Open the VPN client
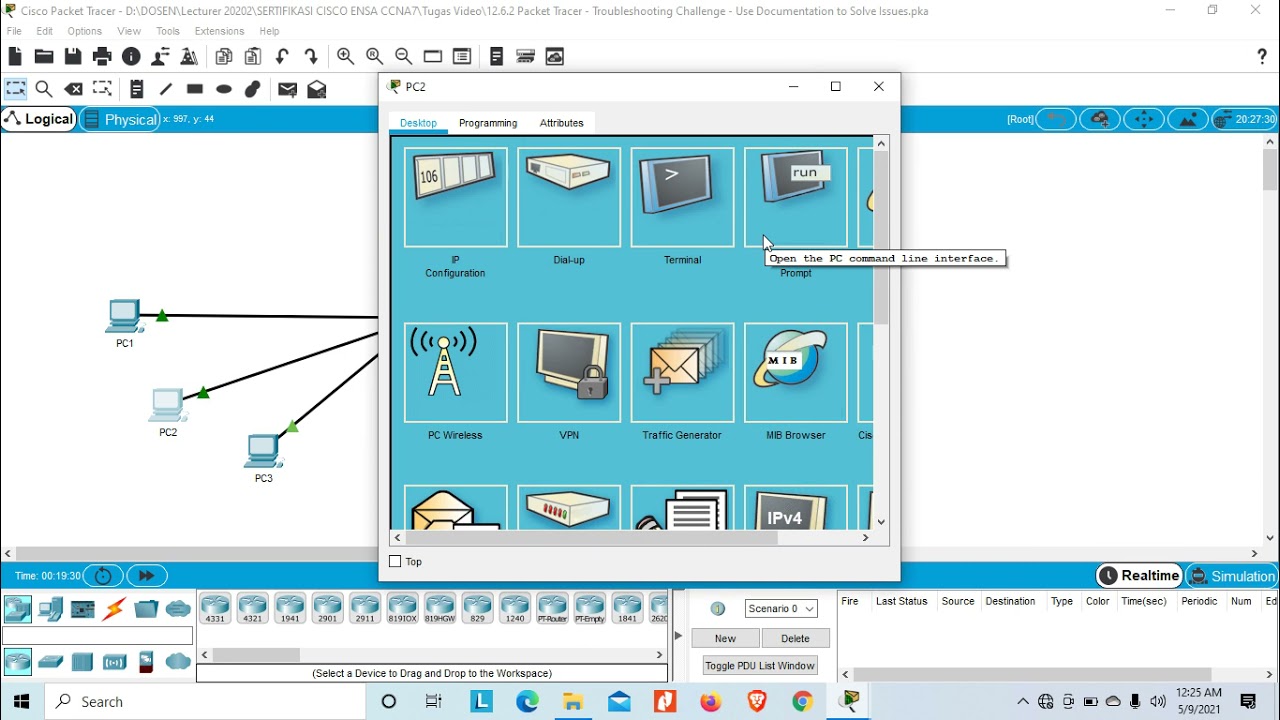Viewport: 1280px width, 720px height. click(x=569, y=373)
